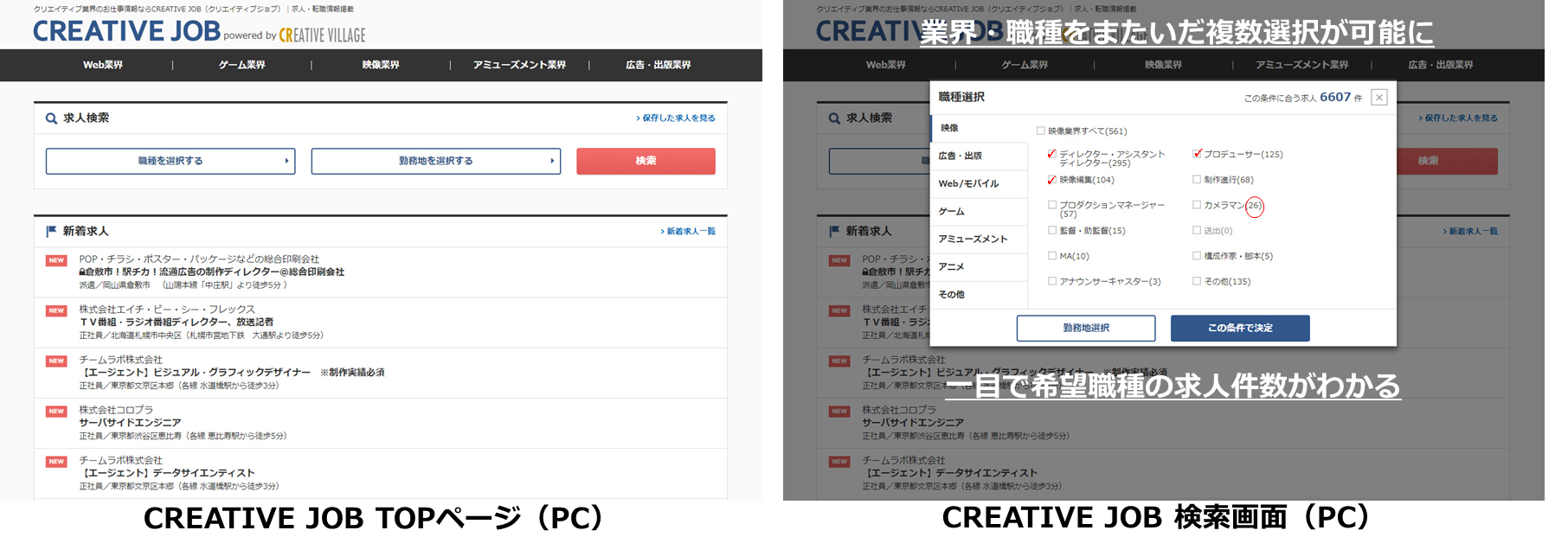Click the 求人検索 heading on TOPページ

tap(86, 118)
